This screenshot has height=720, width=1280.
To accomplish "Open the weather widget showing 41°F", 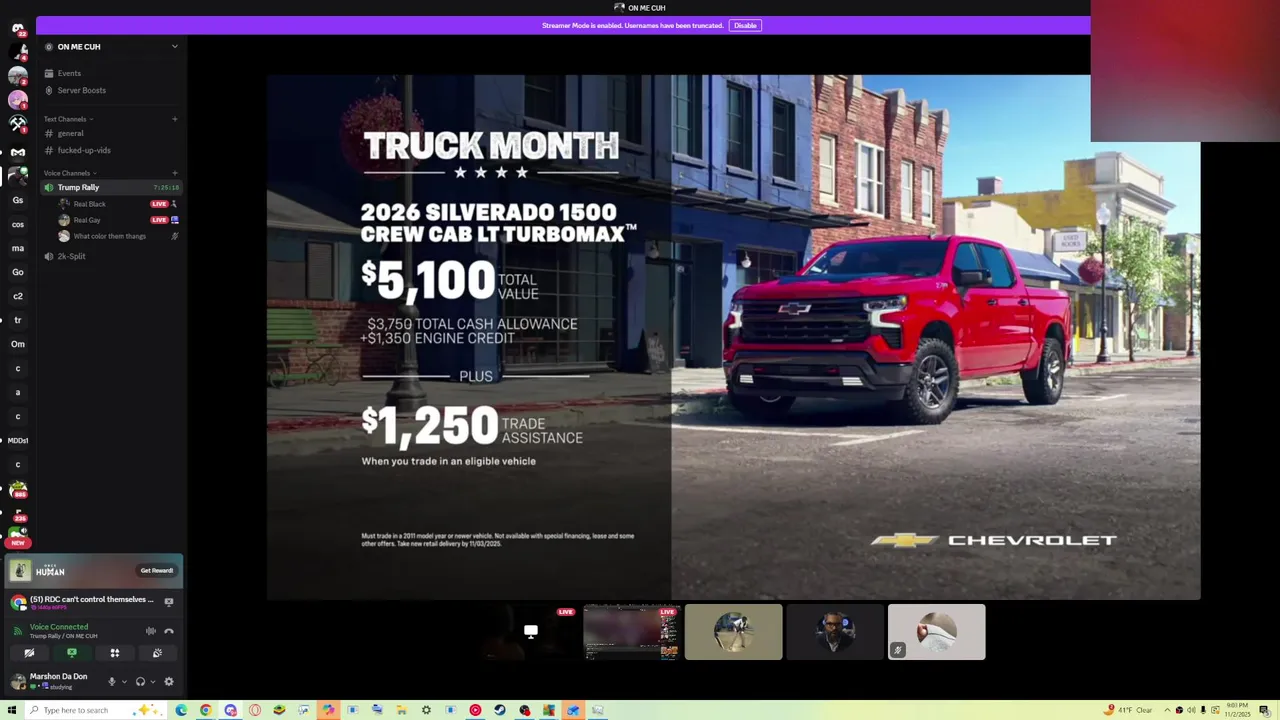I will (1130, 710).
